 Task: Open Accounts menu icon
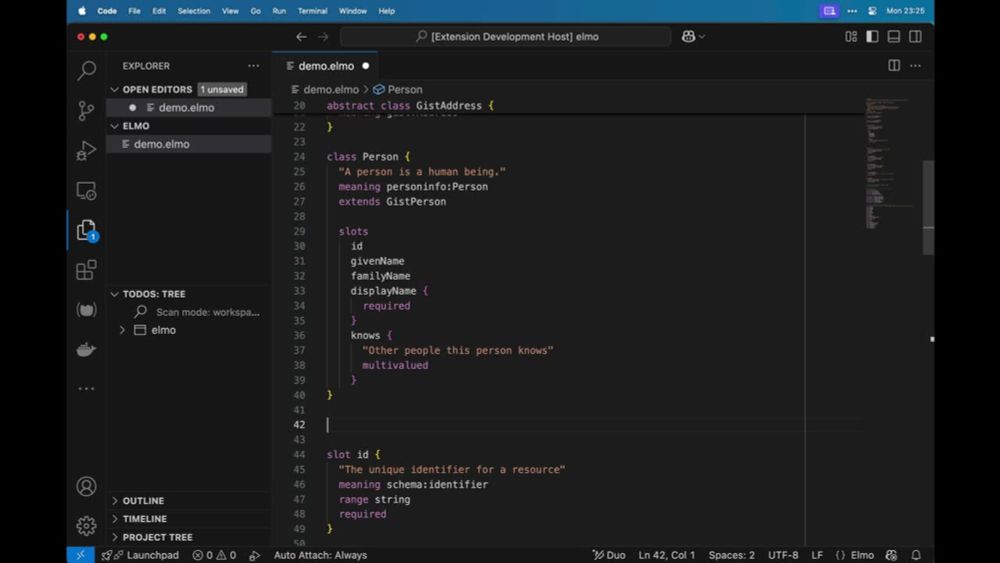tap(86, 486)
